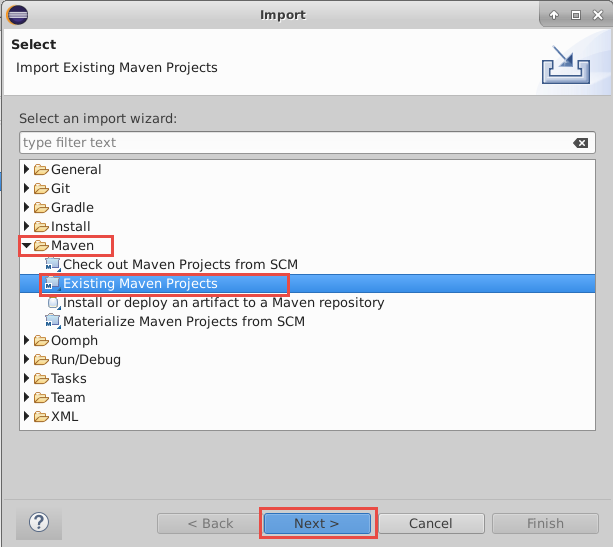Expand the General folder arrow

coord(27,169)
